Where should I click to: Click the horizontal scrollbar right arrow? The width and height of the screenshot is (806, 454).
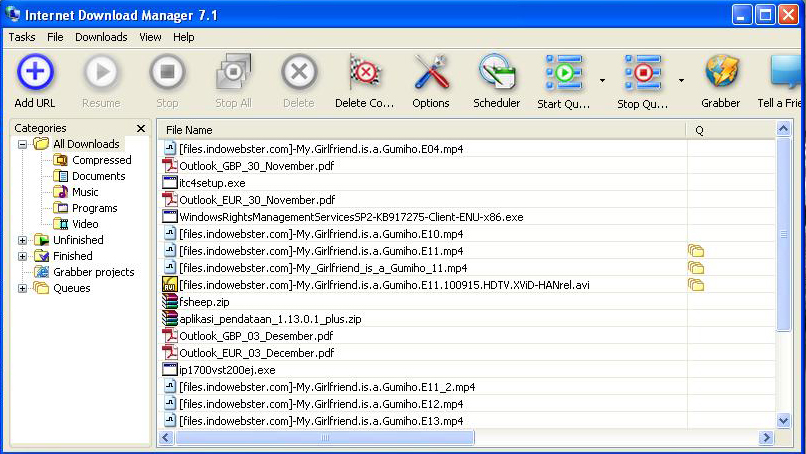pos(766,438)
